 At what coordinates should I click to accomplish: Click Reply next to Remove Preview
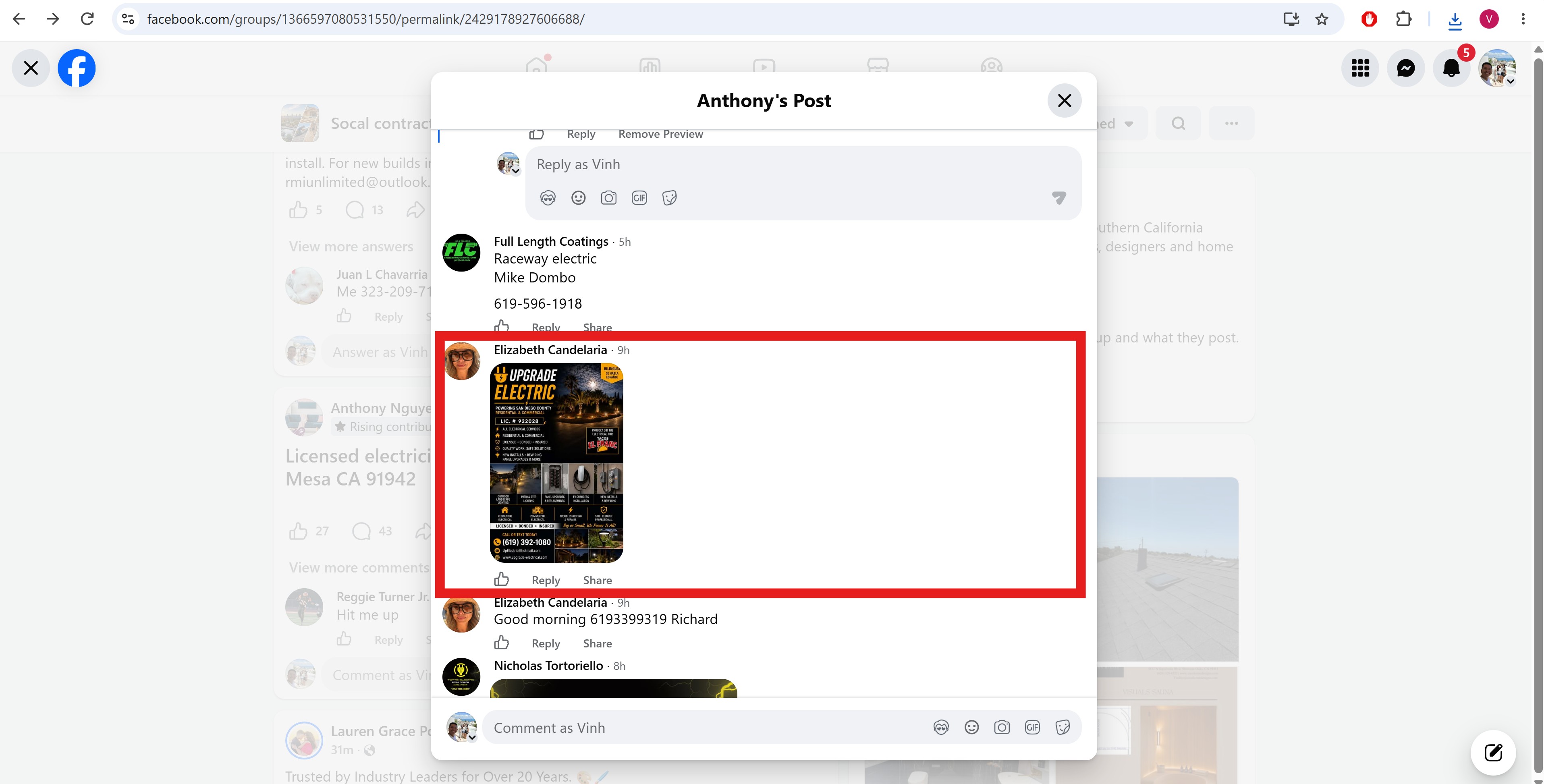(581, 134)
